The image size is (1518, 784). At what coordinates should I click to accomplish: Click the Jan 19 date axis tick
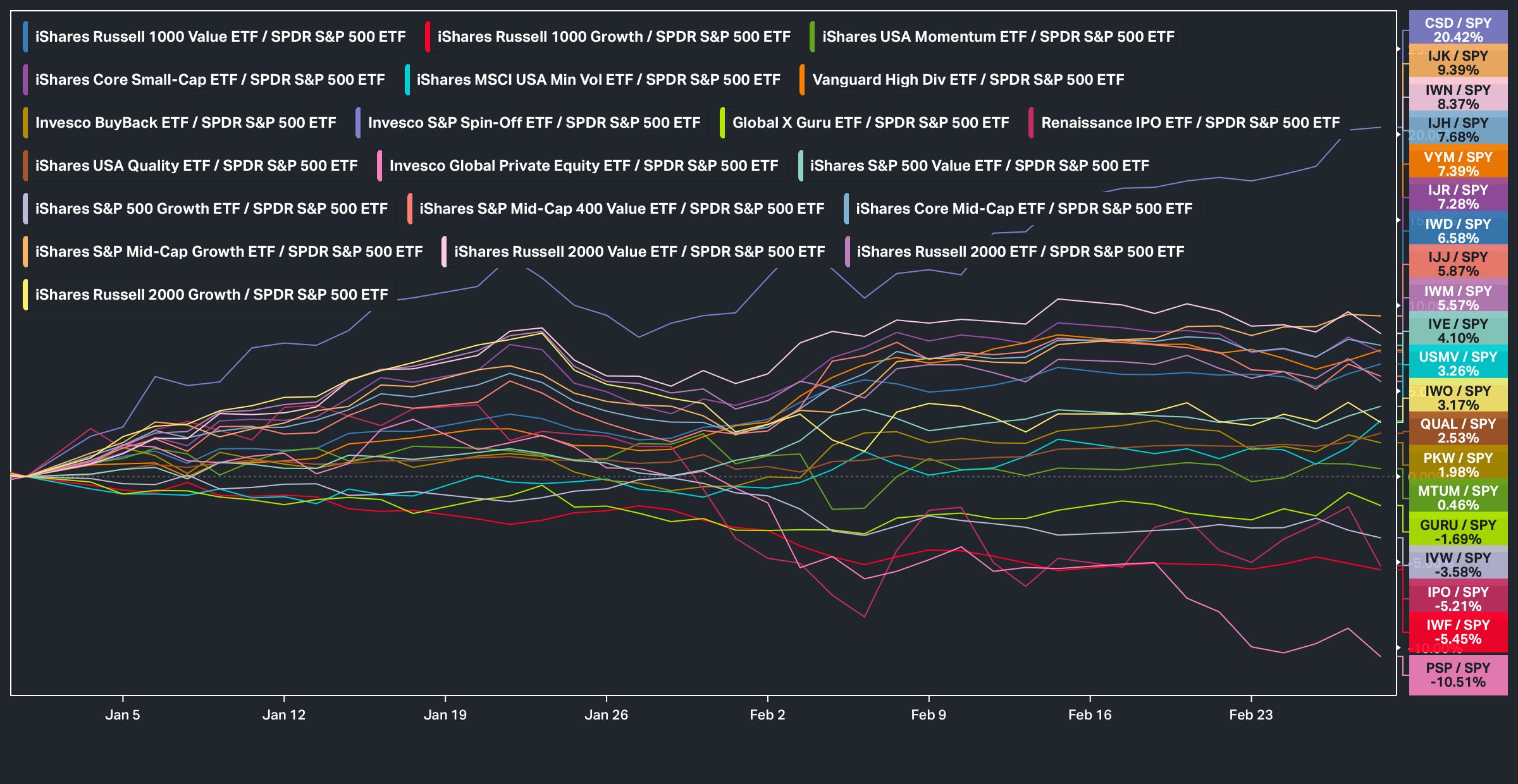[445, 714]
